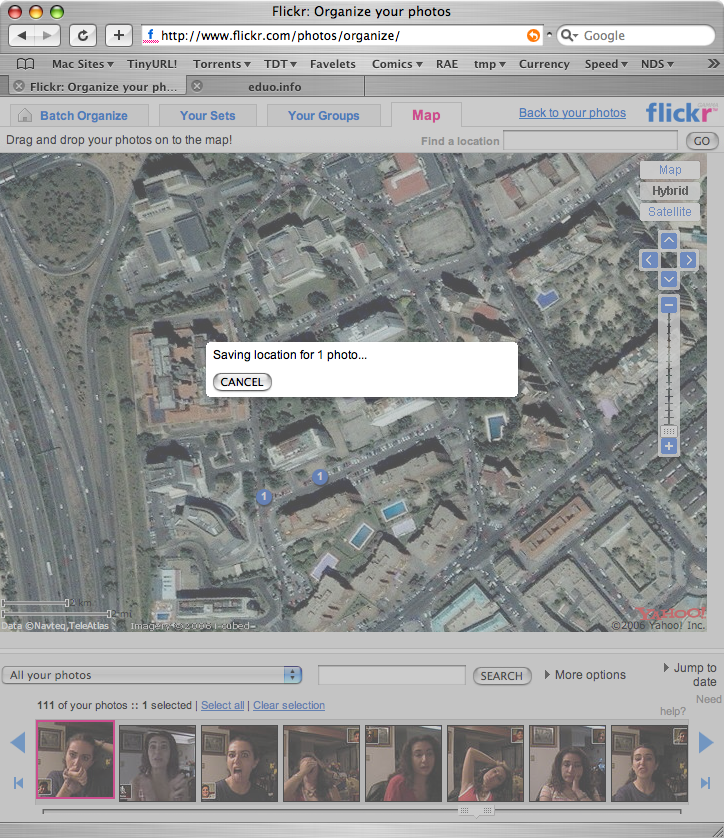Click the Select all link
Image resolution: width=724 pixels, height=838 pixels.
[x=222, y=705]
